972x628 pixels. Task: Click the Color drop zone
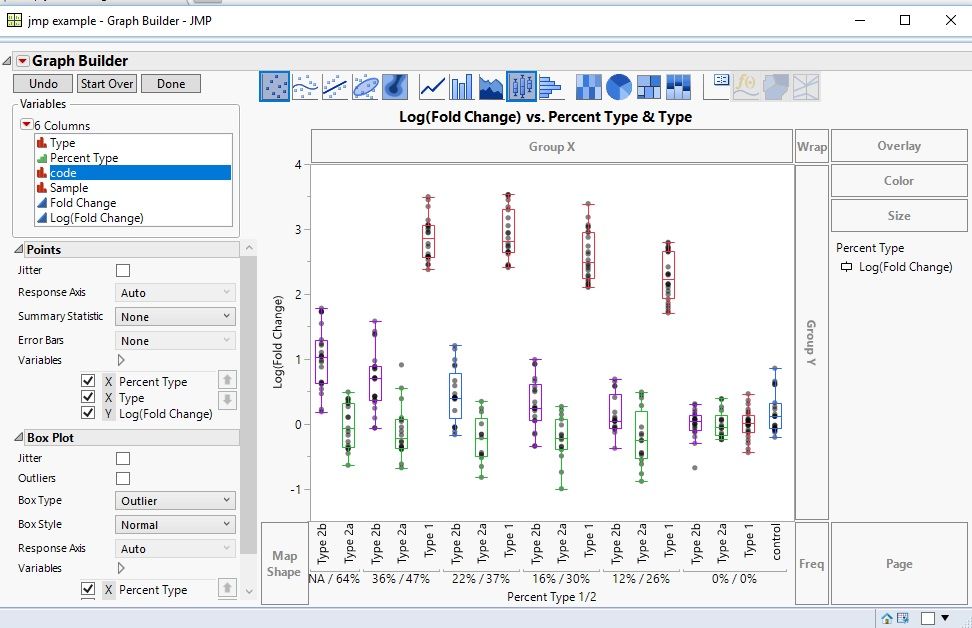[x=899, y=180]
